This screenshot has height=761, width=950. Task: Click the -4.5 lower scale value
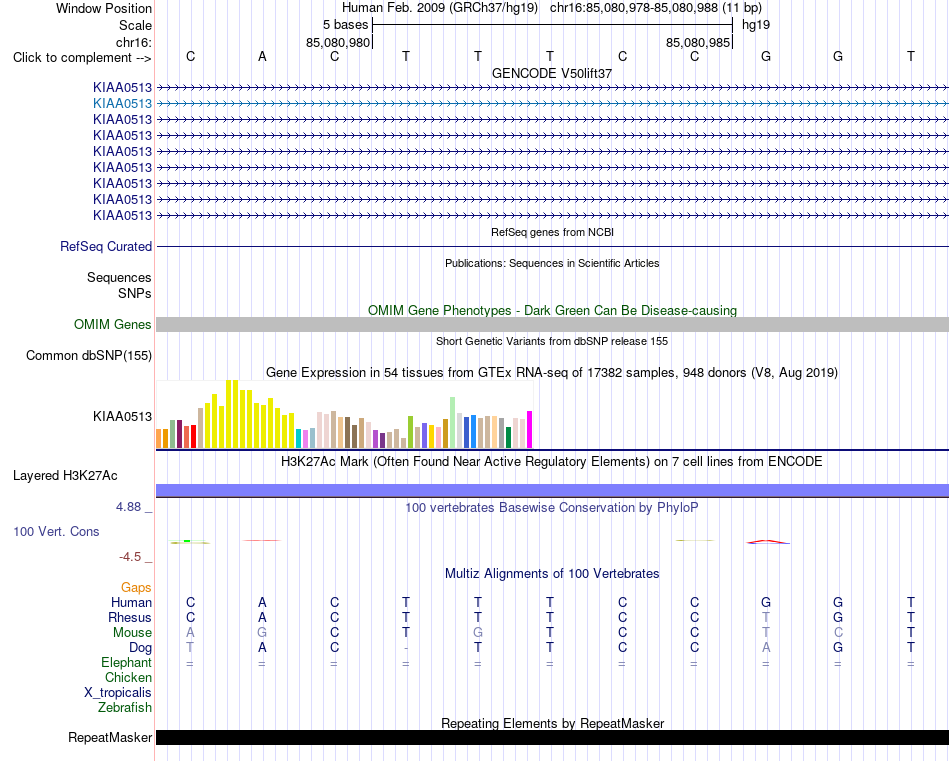pyautogui.click(x=130, y=557)
